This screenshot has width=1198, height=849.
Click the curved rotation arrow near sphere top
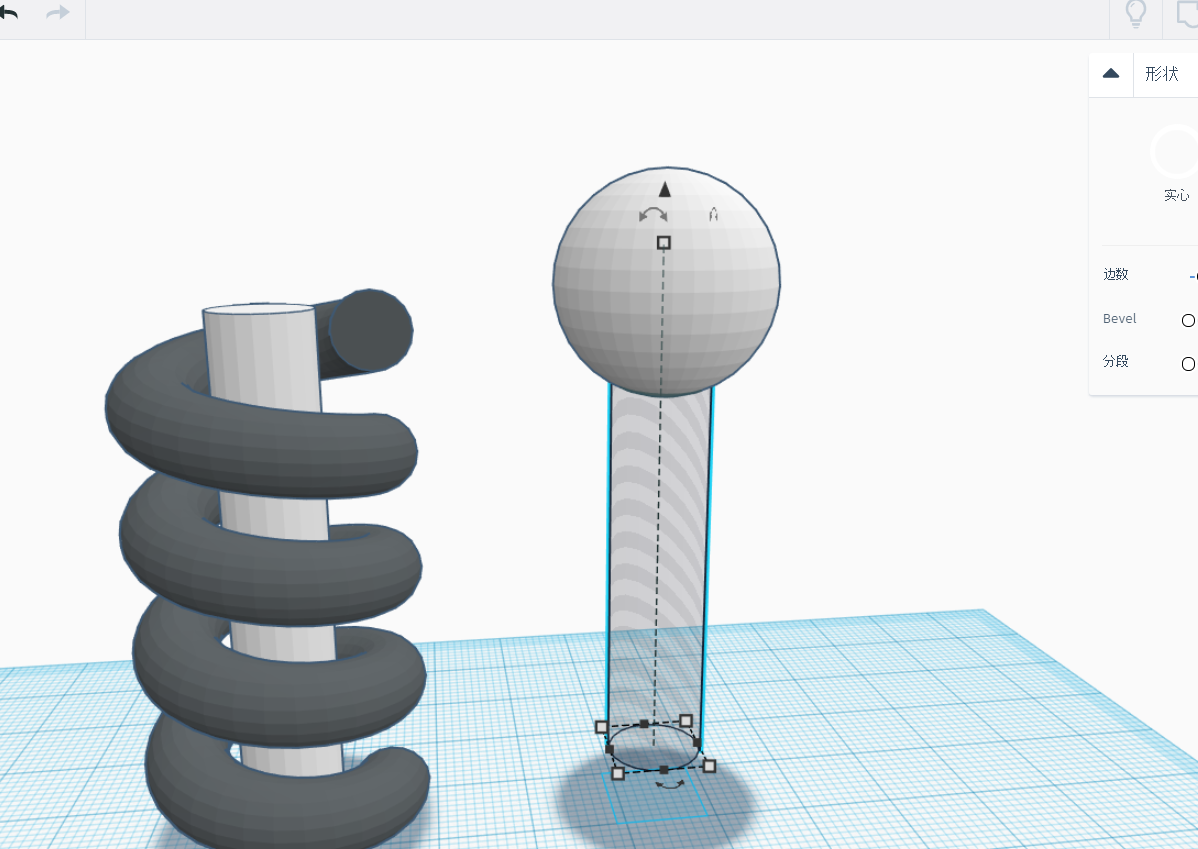(653, 215)
